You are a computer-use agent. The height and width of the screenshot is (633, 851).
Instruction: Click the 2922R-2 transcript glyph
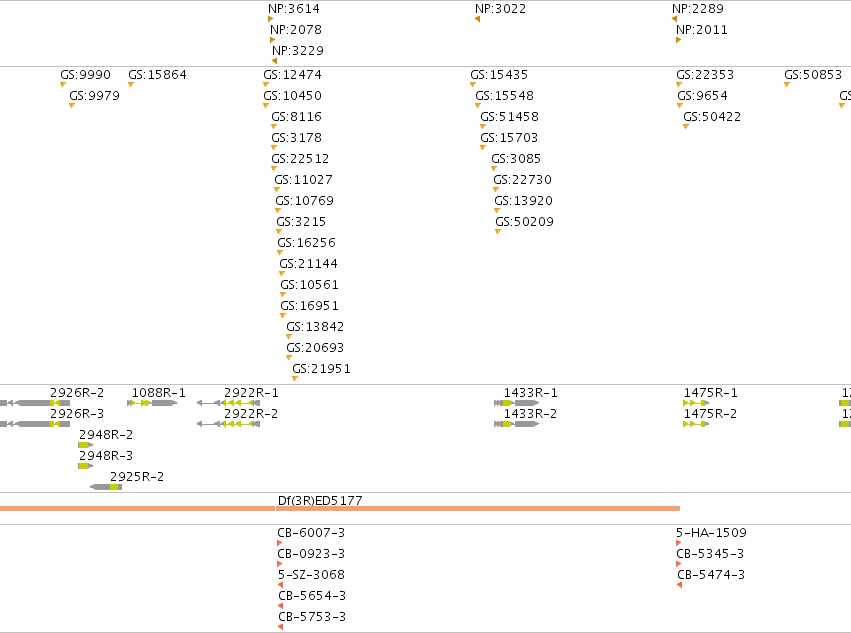click(x=228, y=424)
